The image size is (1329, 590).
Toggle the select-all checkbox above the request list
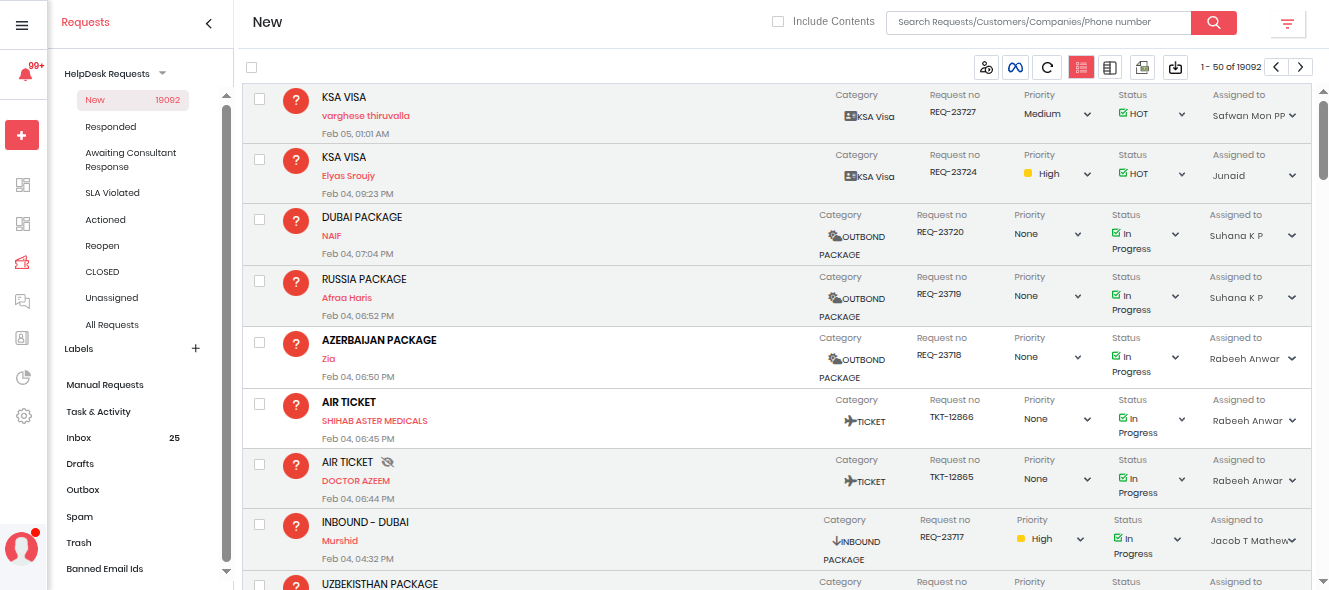252,68
